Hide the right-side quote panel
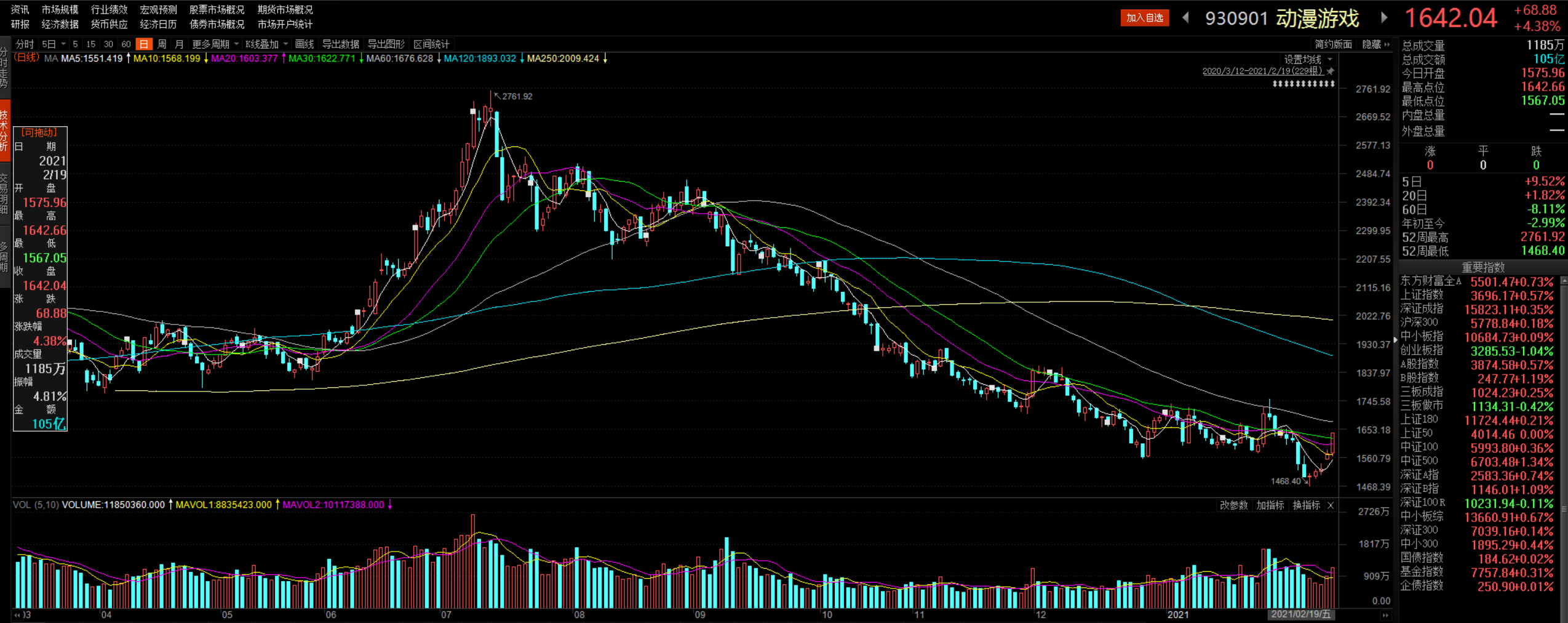Image resolution: width=1568 pixels, height=623 pixels. point(1375,44)
